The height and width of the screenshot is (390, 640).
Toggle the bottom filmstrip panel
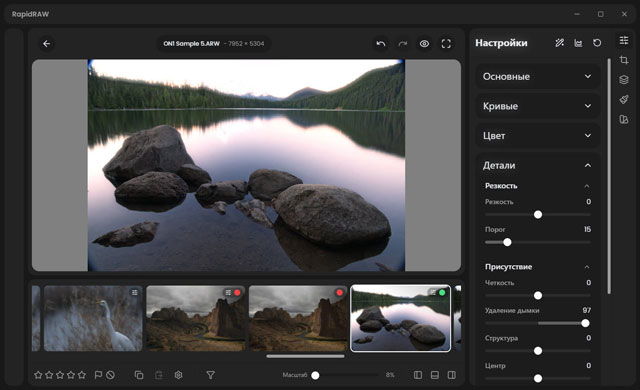point(435,375)
